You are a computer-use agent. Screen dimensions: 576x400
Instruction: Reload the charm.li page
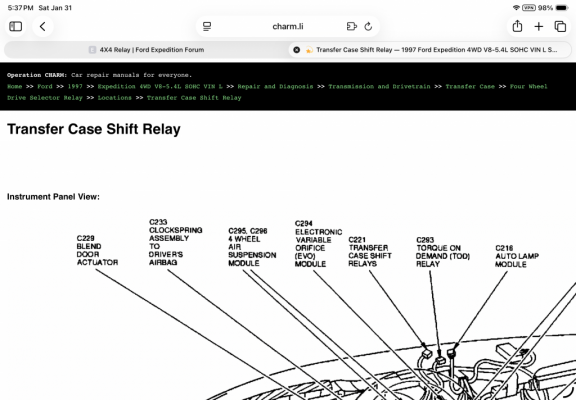[x=368, y=26]
